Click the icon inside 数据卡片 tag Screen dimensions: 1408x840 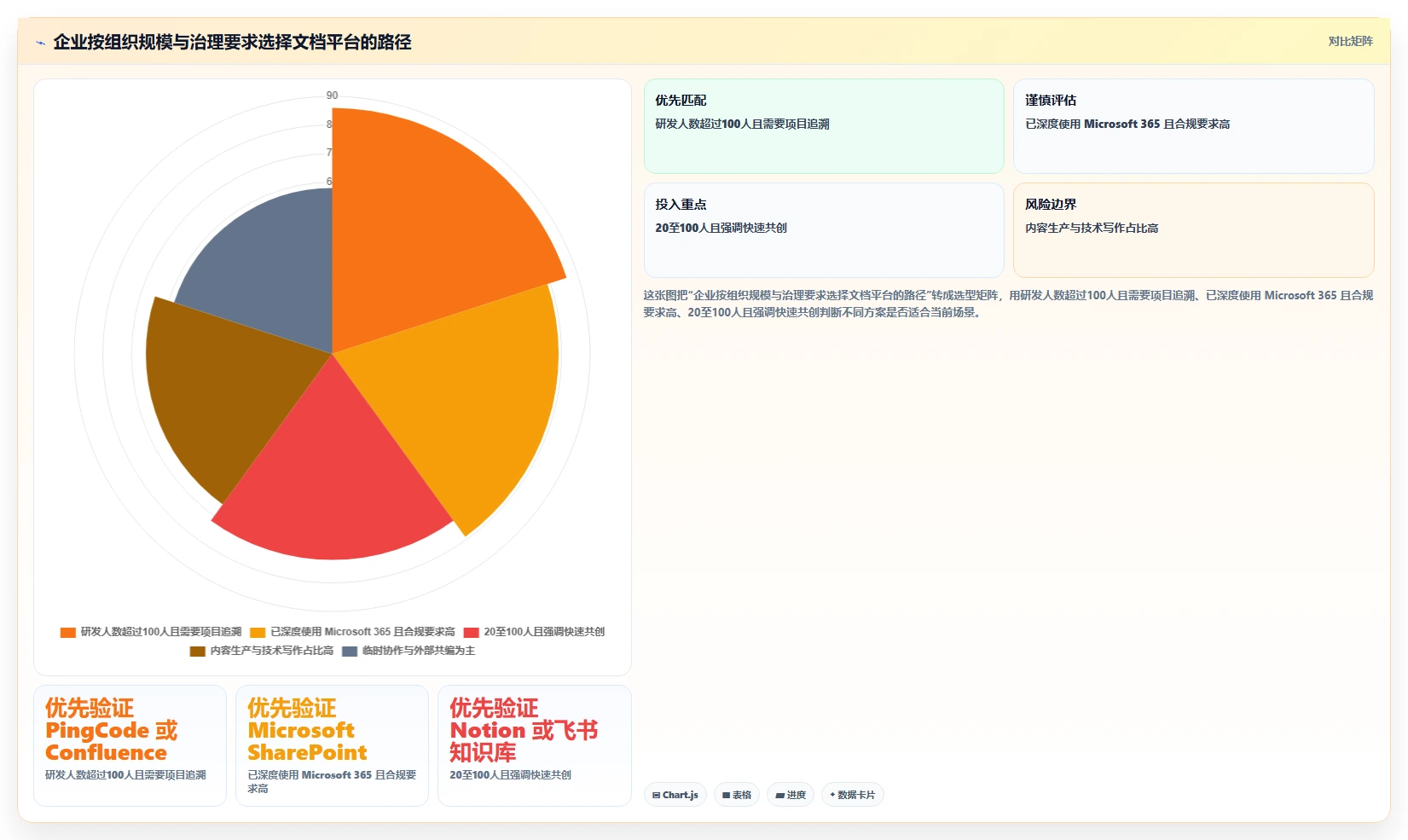tap(832, 795)
